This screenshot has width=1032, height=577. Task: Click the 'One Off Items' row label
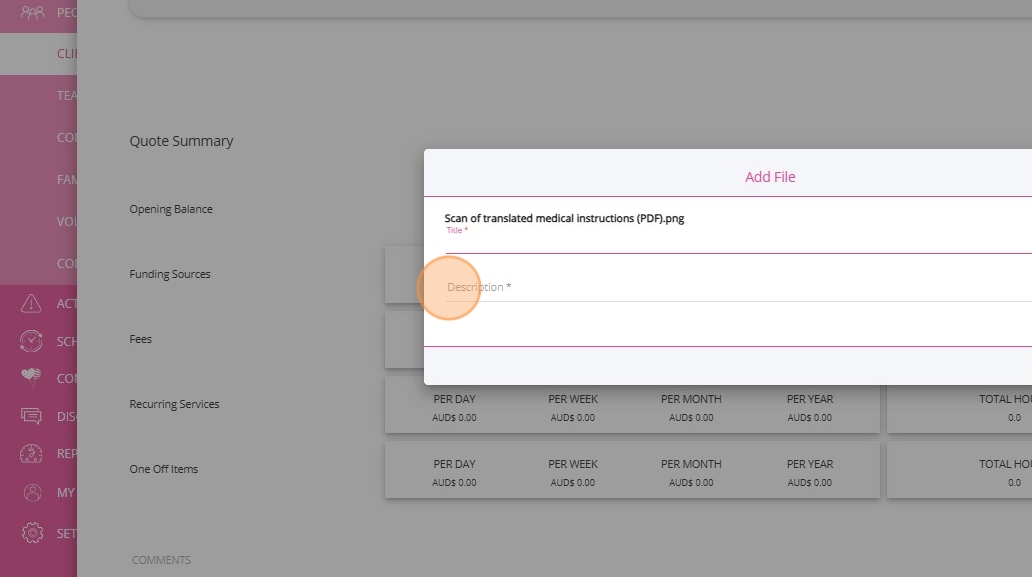click(x=164, y=469)
